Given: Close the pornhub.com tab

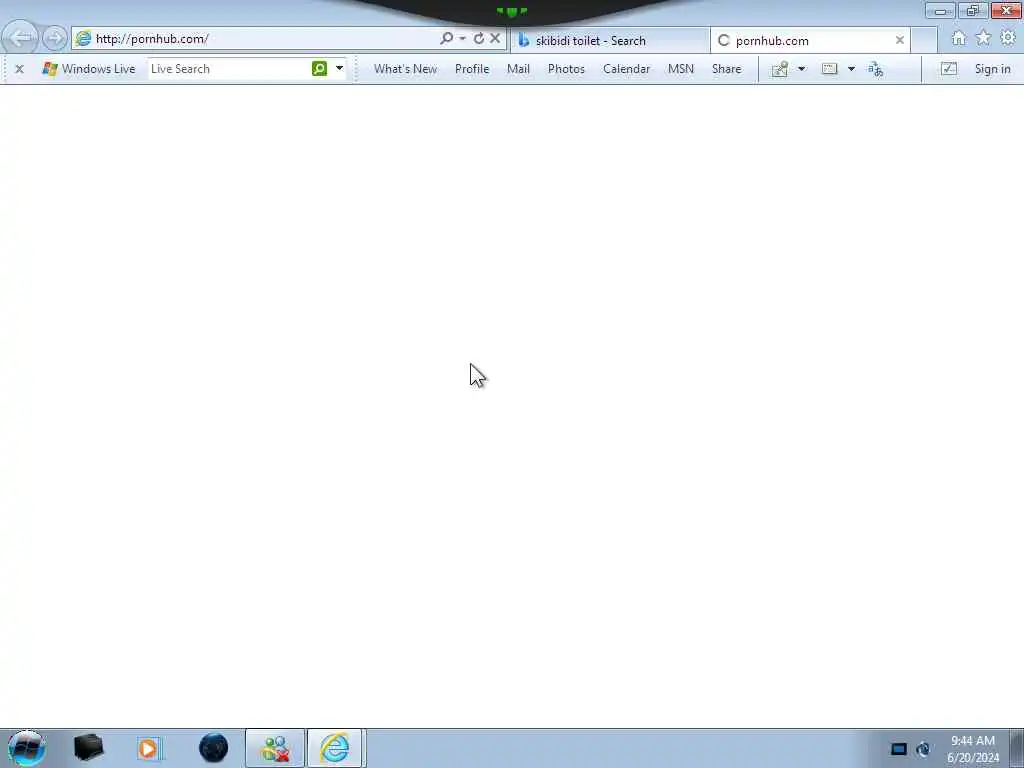Looking at the screenshot, I should tap(899, 40).
